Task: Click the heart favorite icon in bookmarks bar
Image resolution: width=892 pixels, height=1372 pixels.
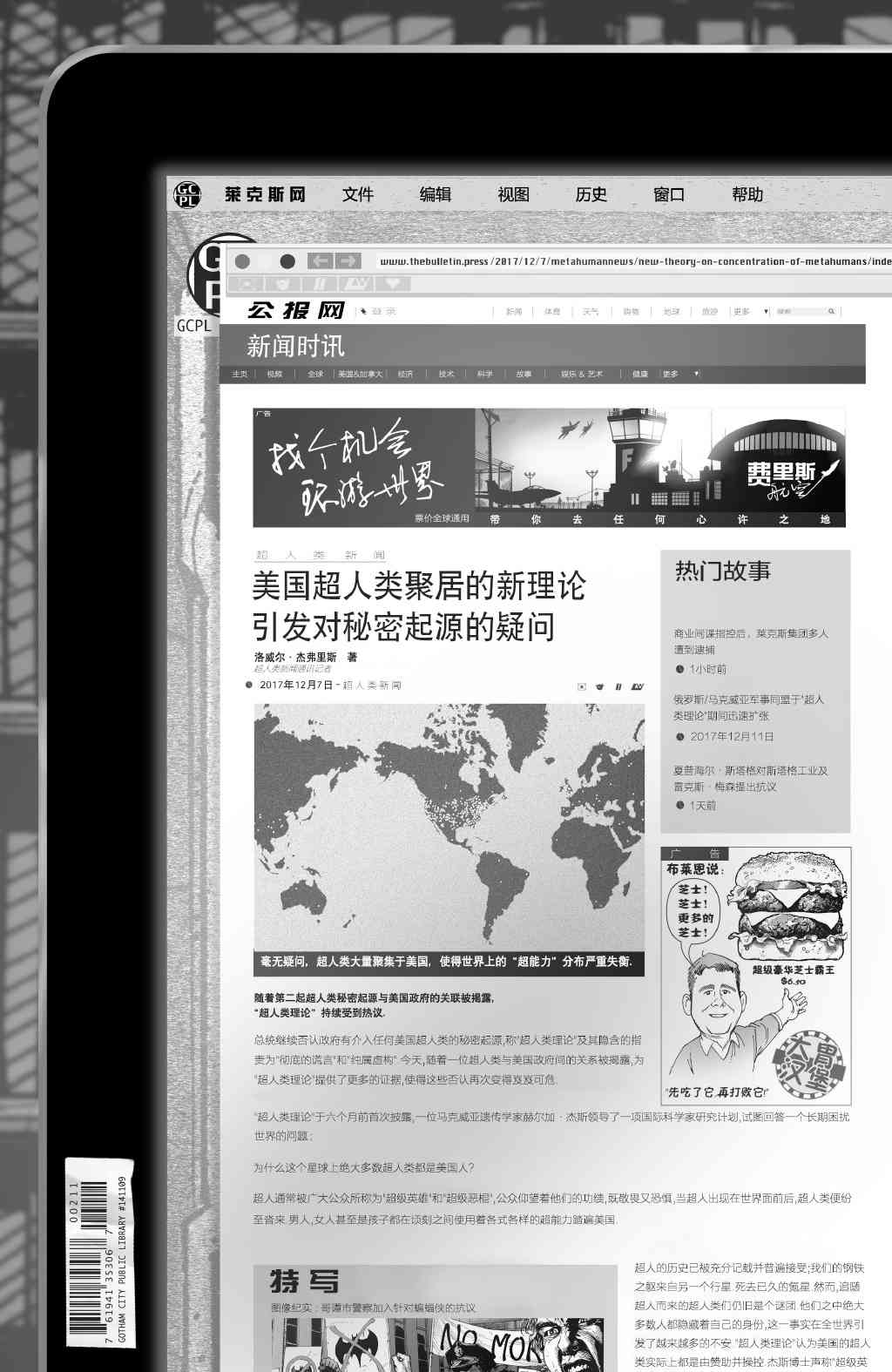Action: 393,283
